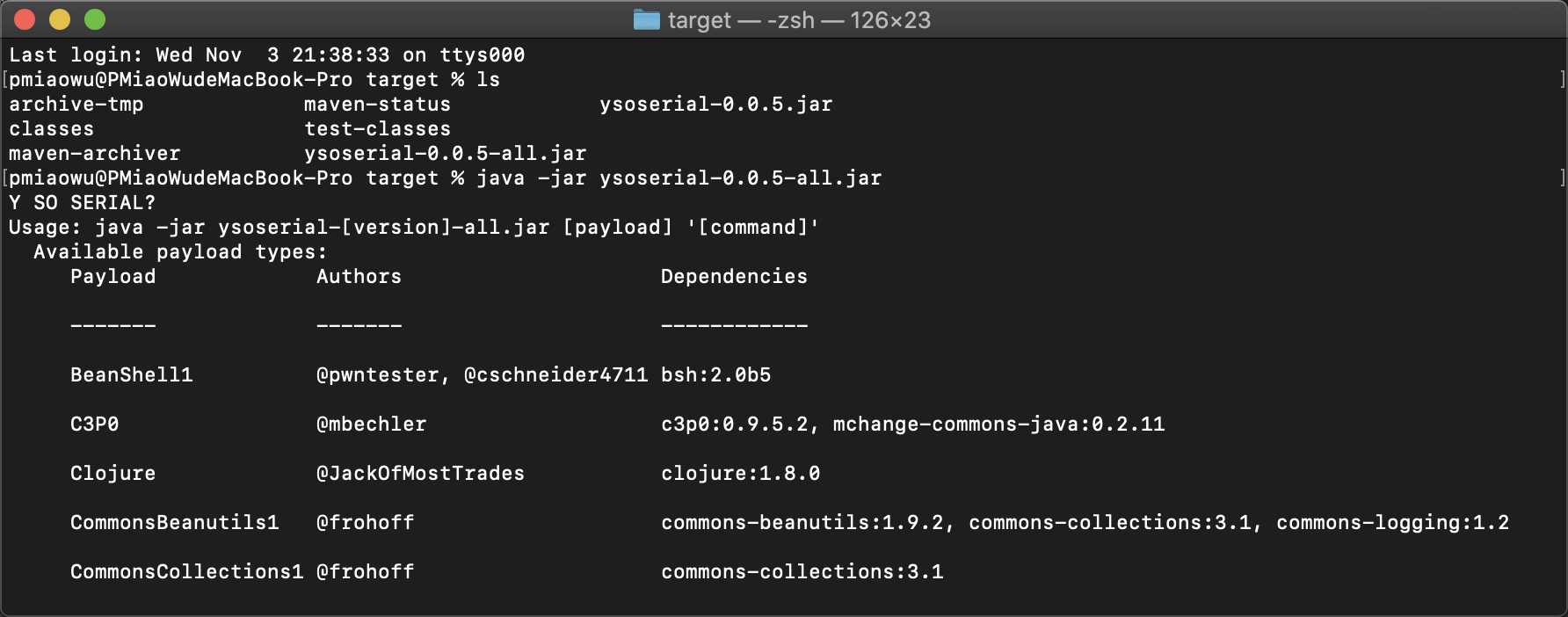The height and width of the screenshot is (617, 1568).
Task: Click the 'archive-tmp' directory name
Action: [x=76, y=105]
